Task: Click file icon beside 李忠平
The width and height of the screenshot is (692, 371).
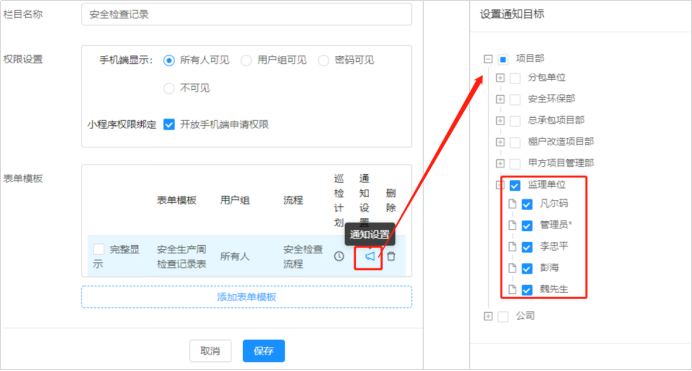Action: pyautogui.click(x=512, y=246)
